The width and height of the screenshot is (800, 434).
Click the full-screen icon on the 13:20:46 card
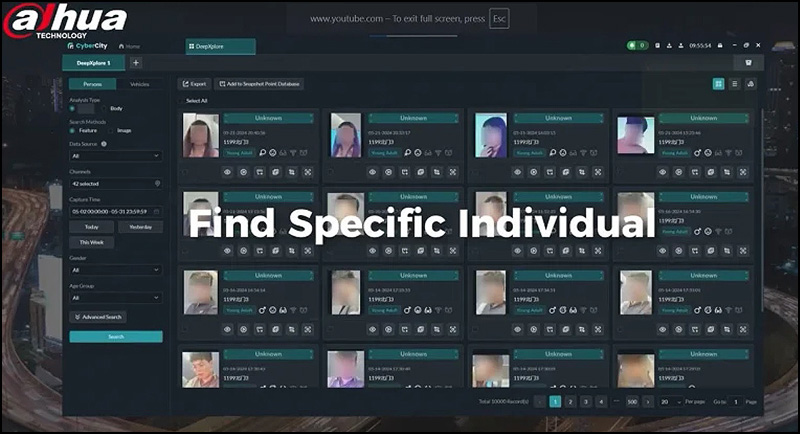(x=743, y=172)
